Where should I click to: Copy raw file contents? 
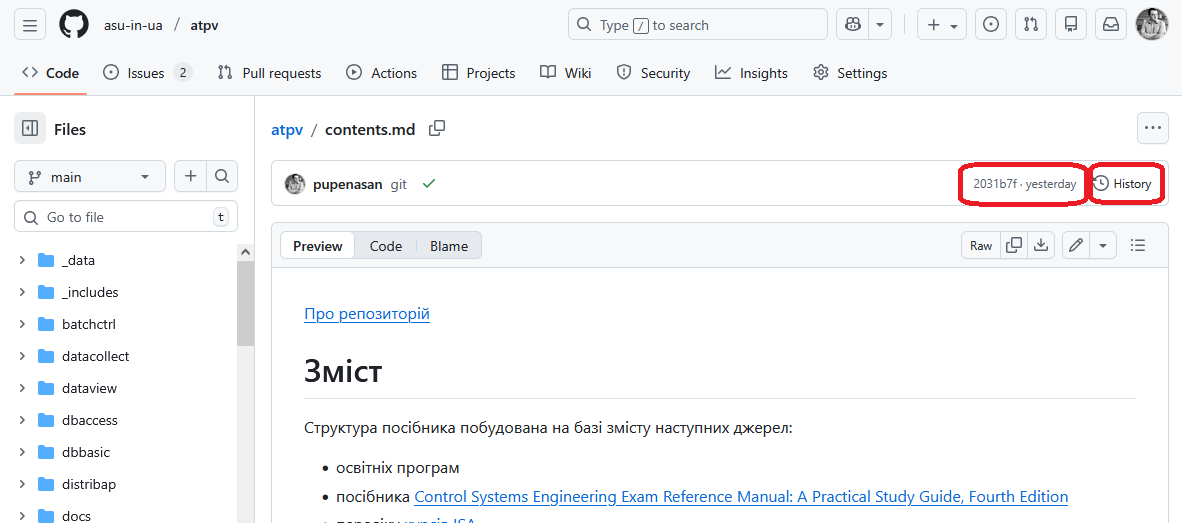tap(1014, 246)
